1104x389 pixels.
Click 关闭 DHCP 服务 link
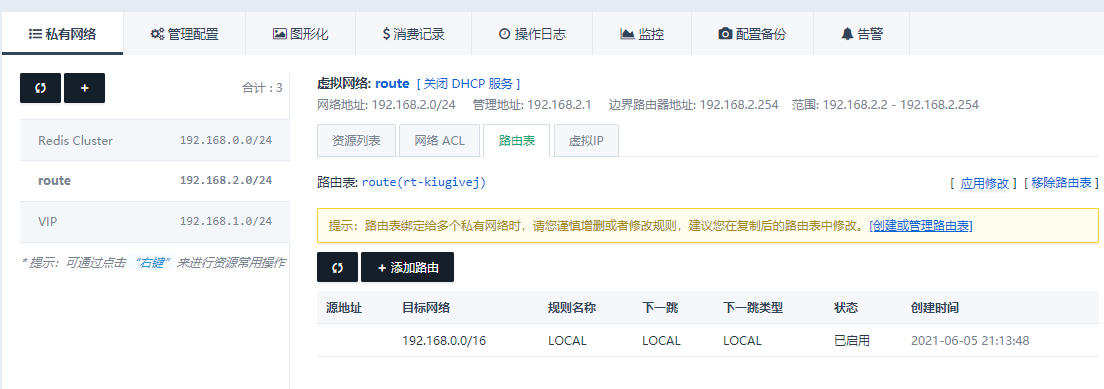pos(468,84)
